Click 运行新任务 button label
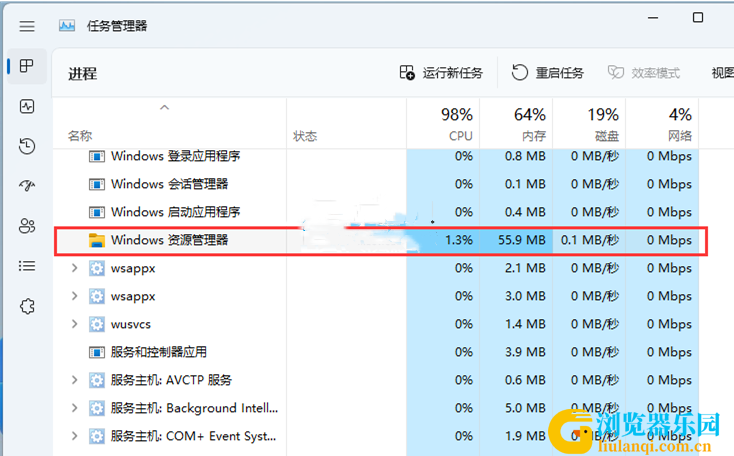 click(452, 73)
